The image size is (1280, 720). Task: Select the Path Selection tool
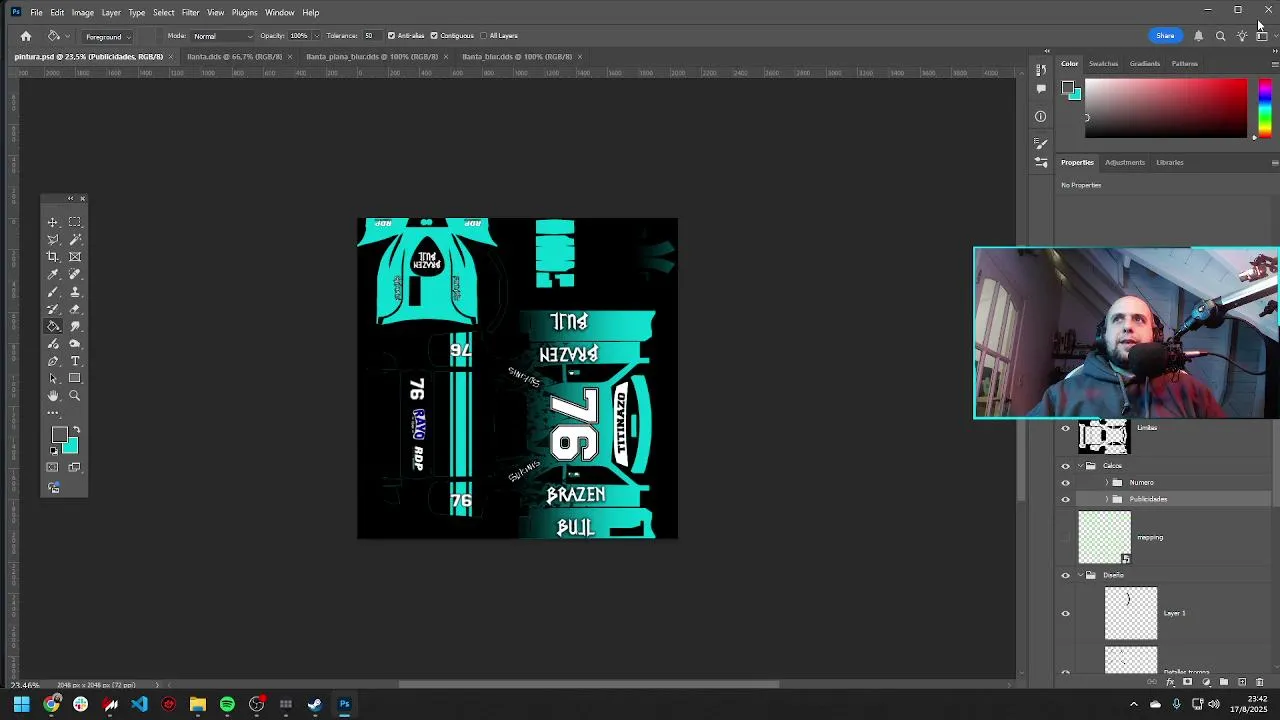point(53,378)
